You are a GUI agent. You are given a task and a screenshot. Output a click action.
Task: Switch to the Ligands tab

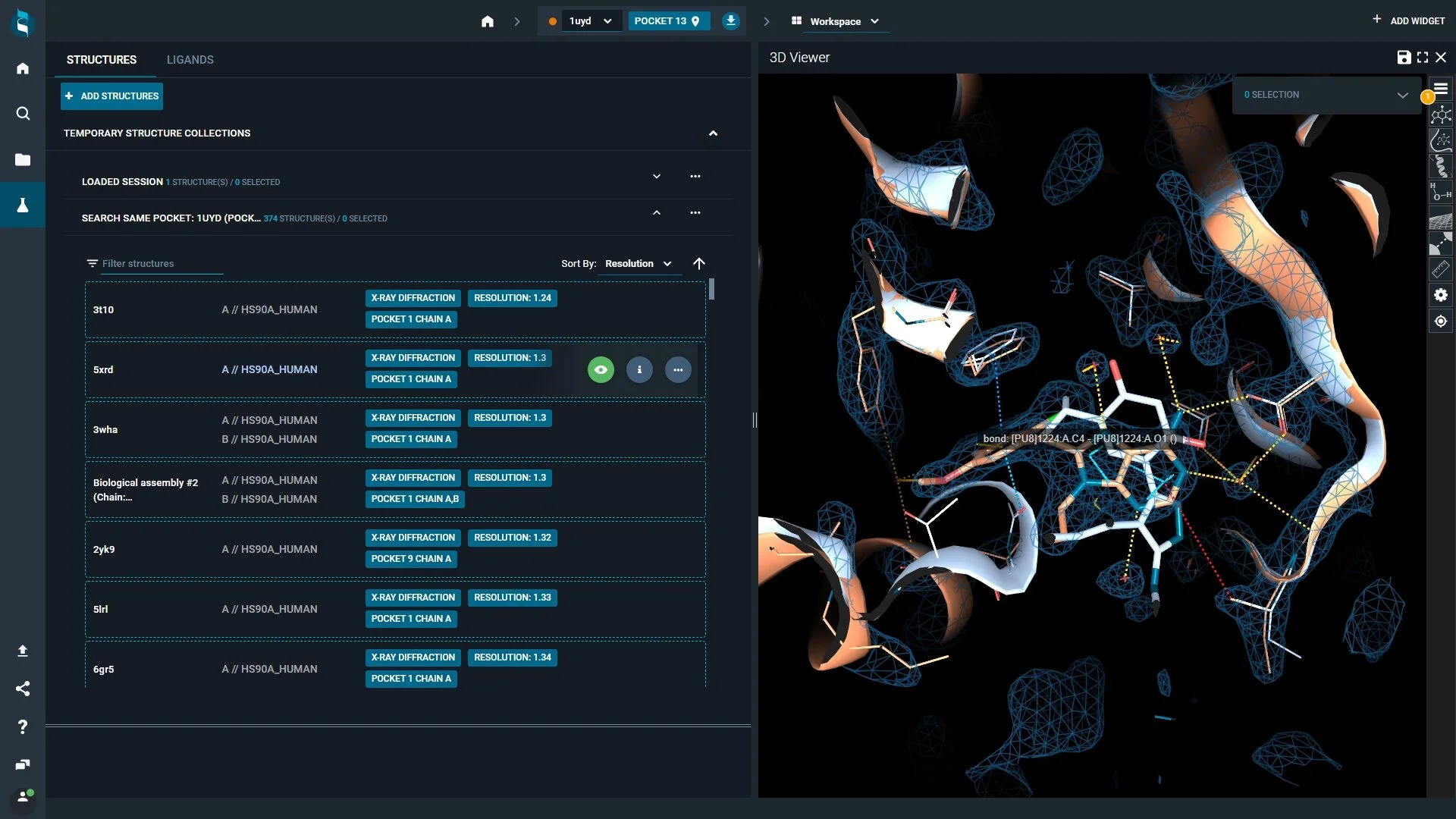[190, 60]
